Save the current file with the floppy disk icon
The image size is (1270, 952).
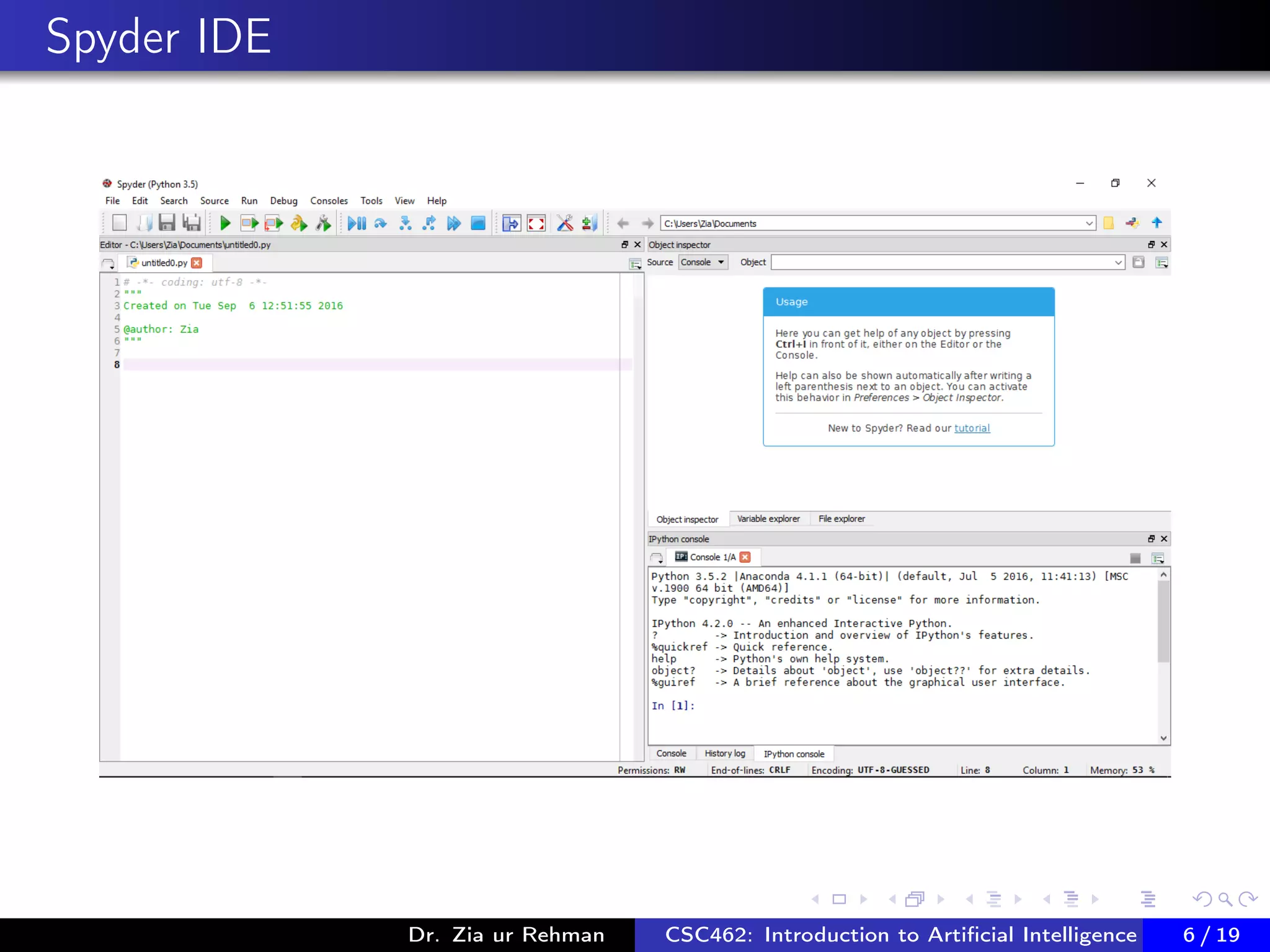(x=167, y=223)
